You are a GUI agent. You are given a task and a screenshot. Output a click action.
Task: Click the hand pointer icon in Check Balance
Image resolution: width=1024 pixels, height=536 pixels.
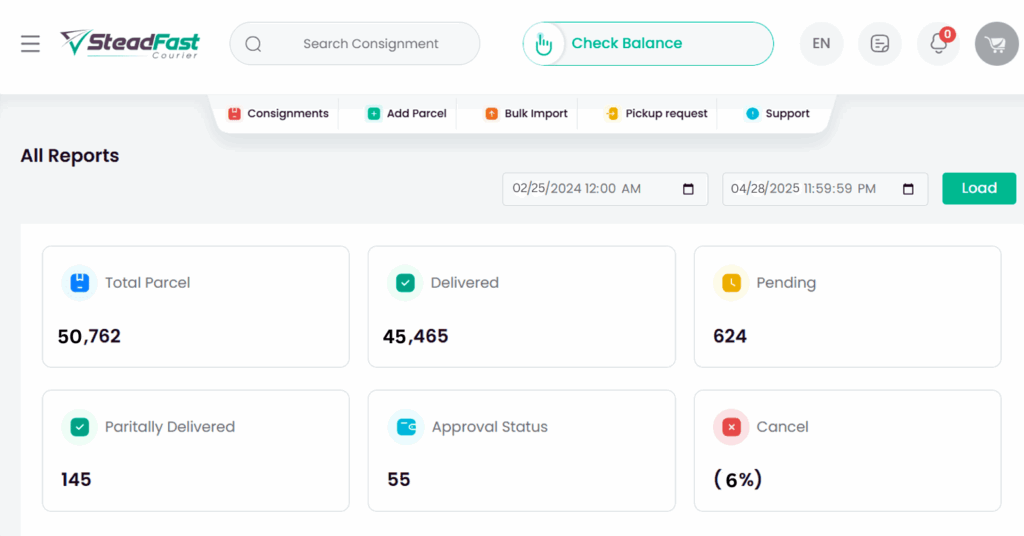(x=543, y=44)
